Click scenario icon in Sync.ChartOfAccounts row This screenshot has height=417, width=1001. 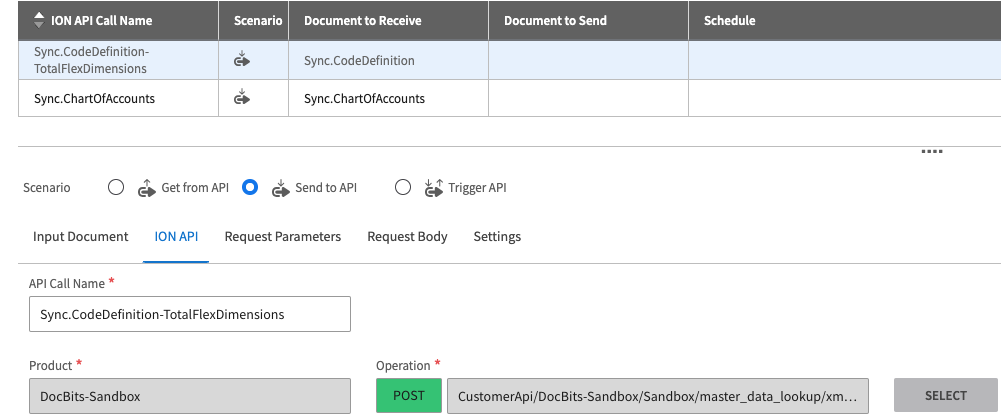(240, 98)
